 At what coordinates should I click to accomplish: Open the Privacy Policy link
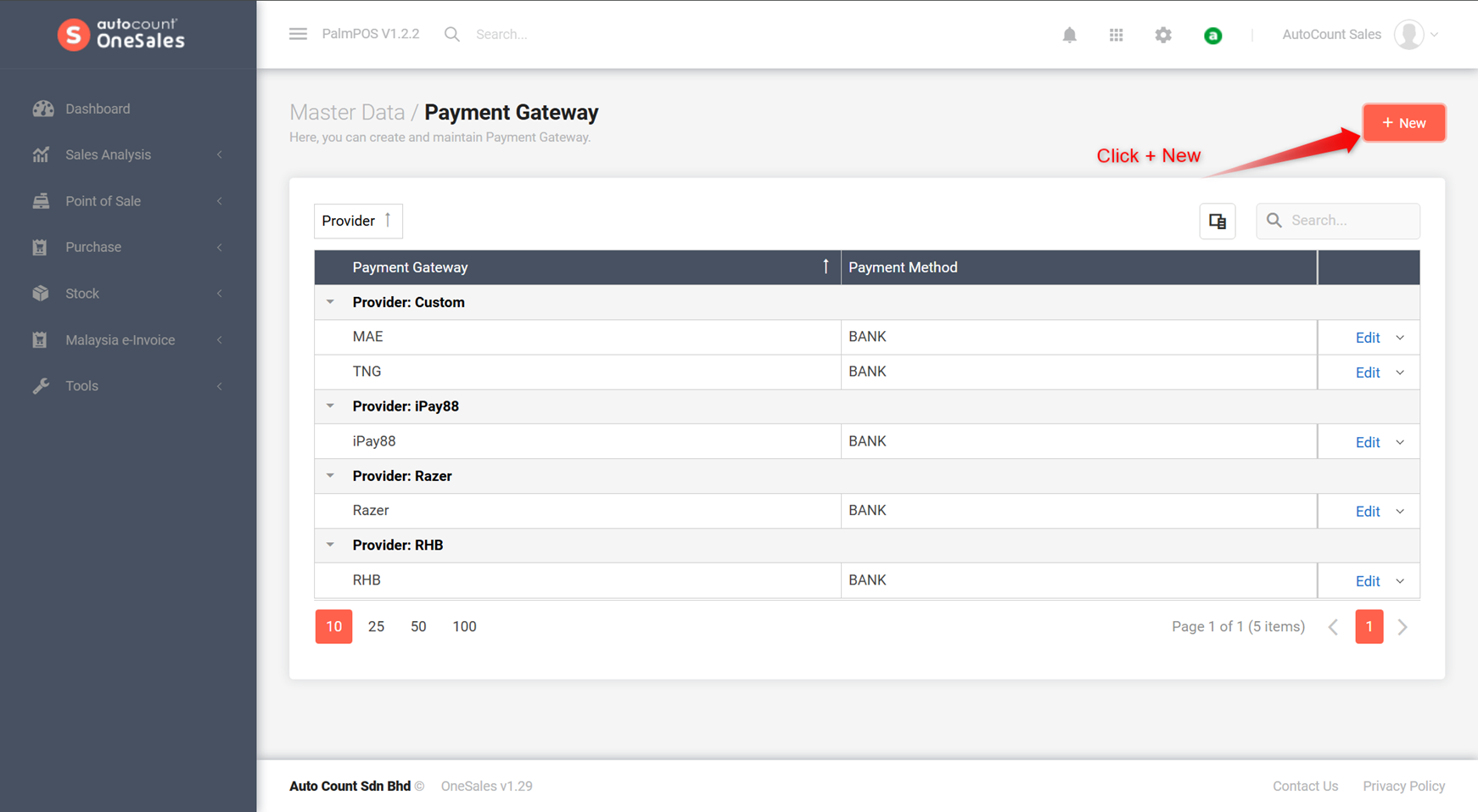tap(1403, 786)
